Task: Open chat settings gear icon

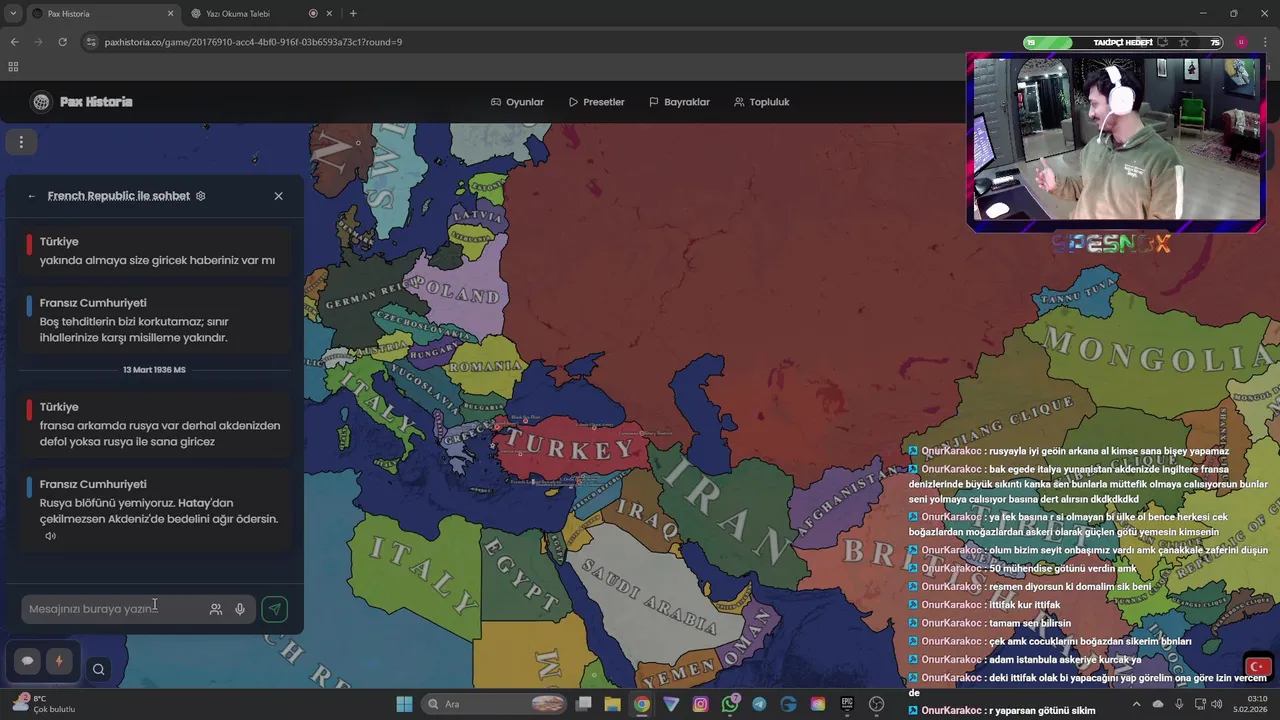Action: click(x=200, y=196)
